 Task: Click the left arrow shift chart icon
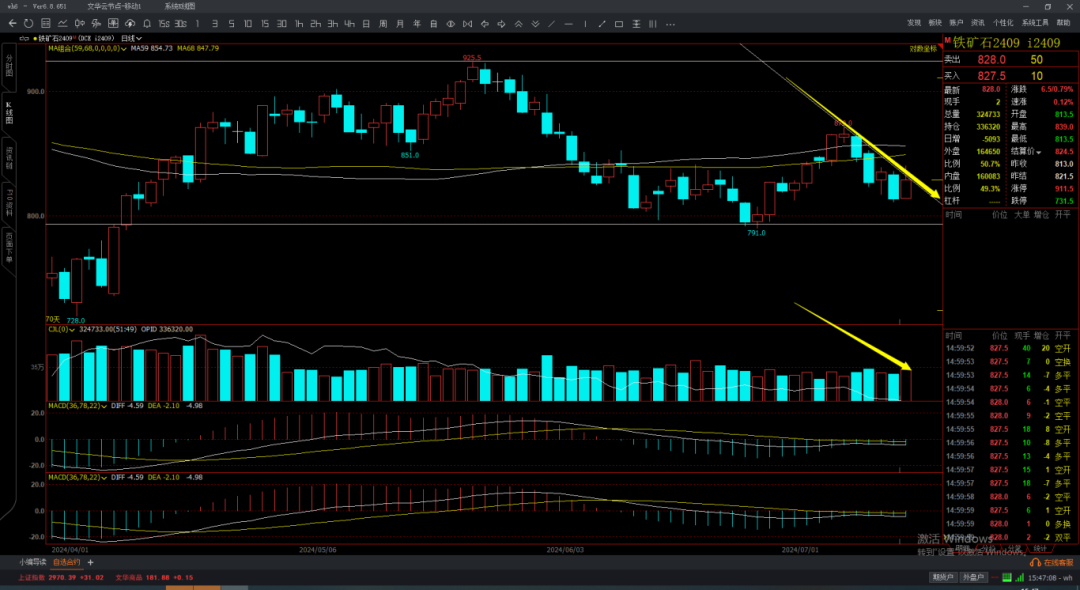(x=484, y=23)
